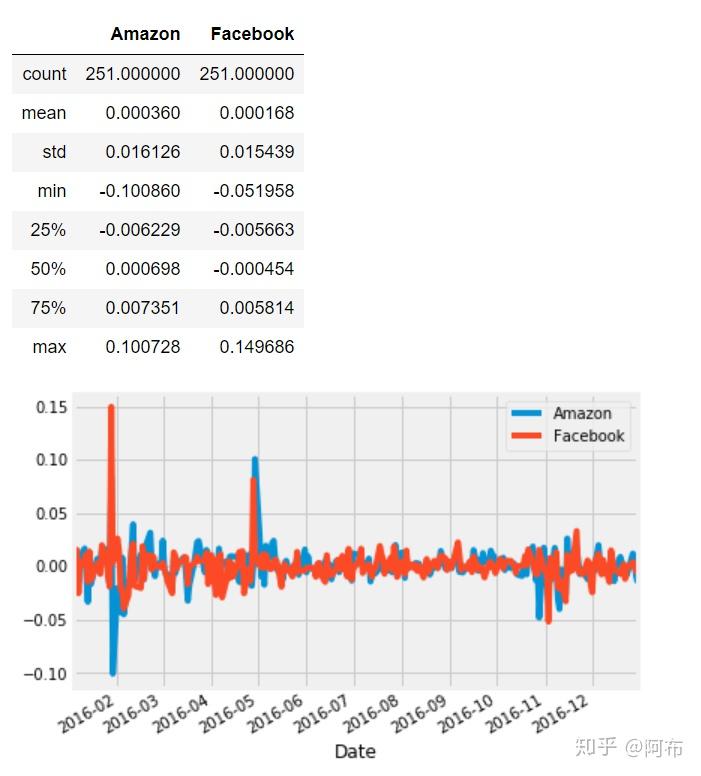Click the 2016-11 x-axis tick label
This screenshot has width=701, height=776.
coord(515,715)
